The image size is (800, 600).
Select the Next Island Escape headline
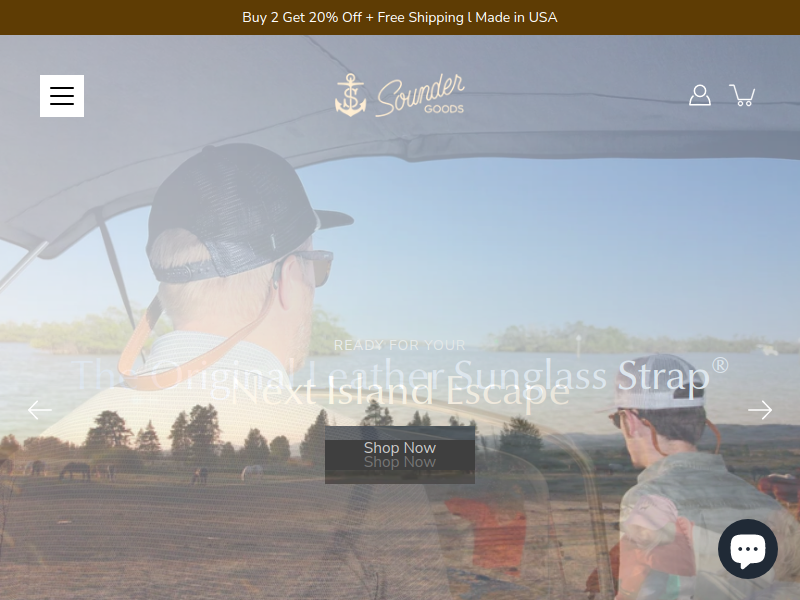click(x=400, y=391)
